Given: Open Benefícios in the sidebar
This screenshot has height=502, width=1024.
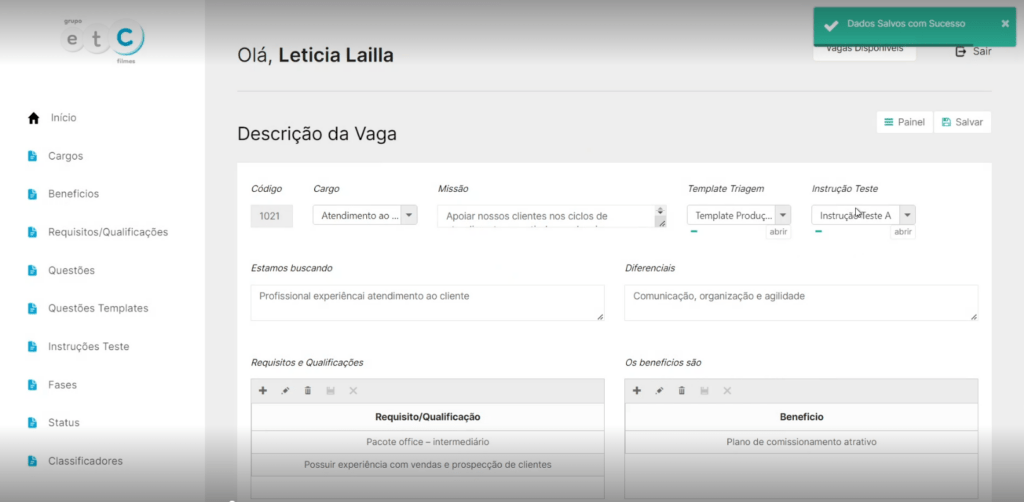Looking at the screenshot, I should 73,194.
